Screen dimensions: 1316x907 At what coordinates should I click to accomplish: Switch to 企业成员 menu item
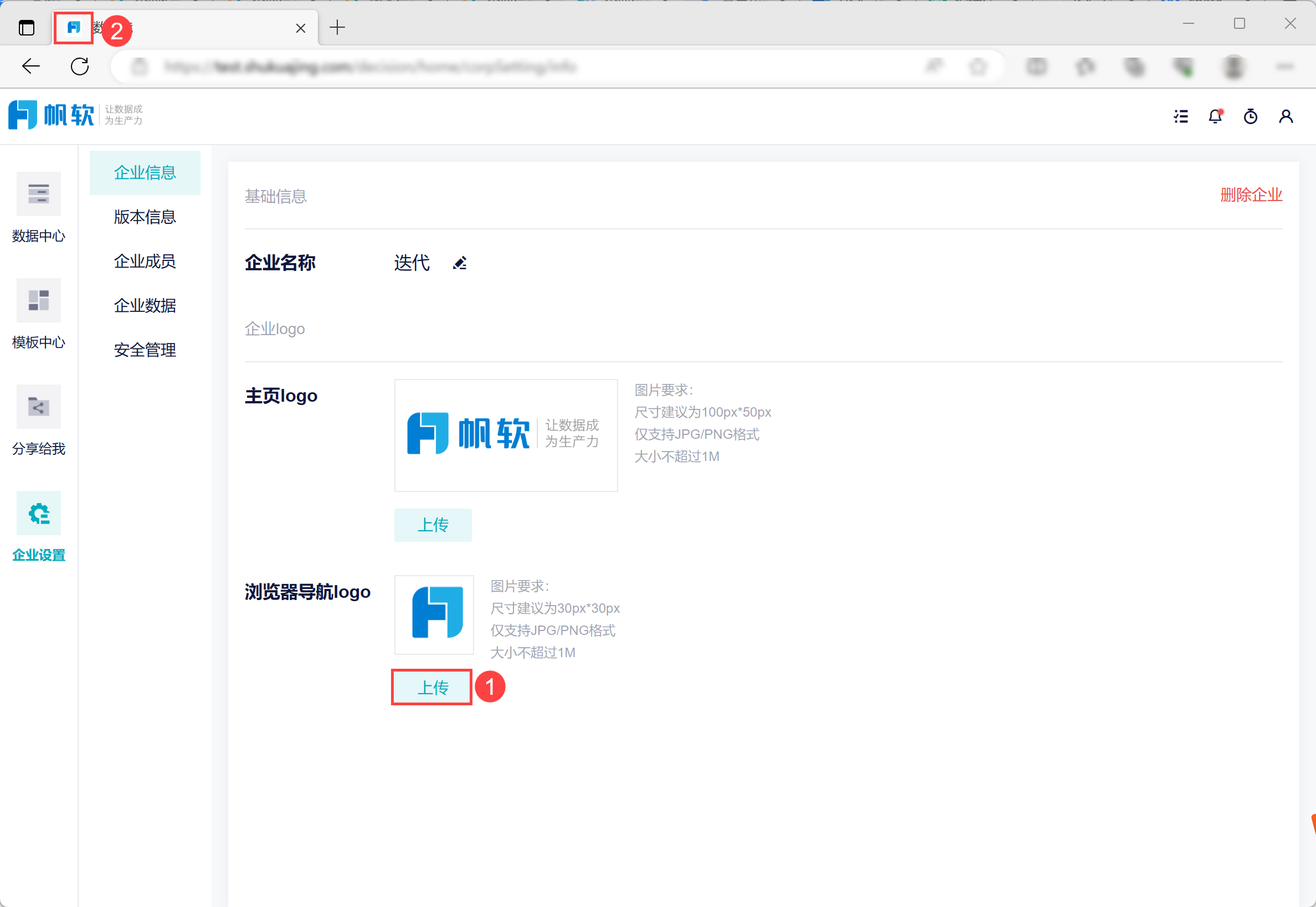145,262
